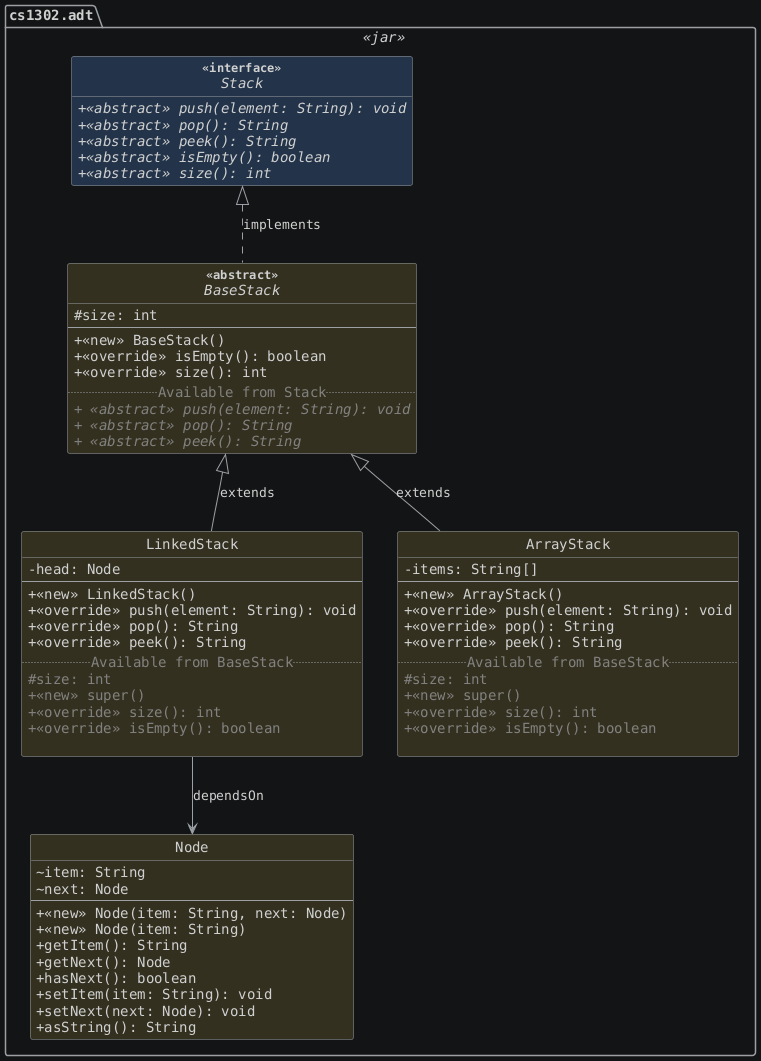This screenshot has width=761, height=1061.
Task: Click LinkedStack's inherited isEmpty(): boolean
Action: click(154, 728)
